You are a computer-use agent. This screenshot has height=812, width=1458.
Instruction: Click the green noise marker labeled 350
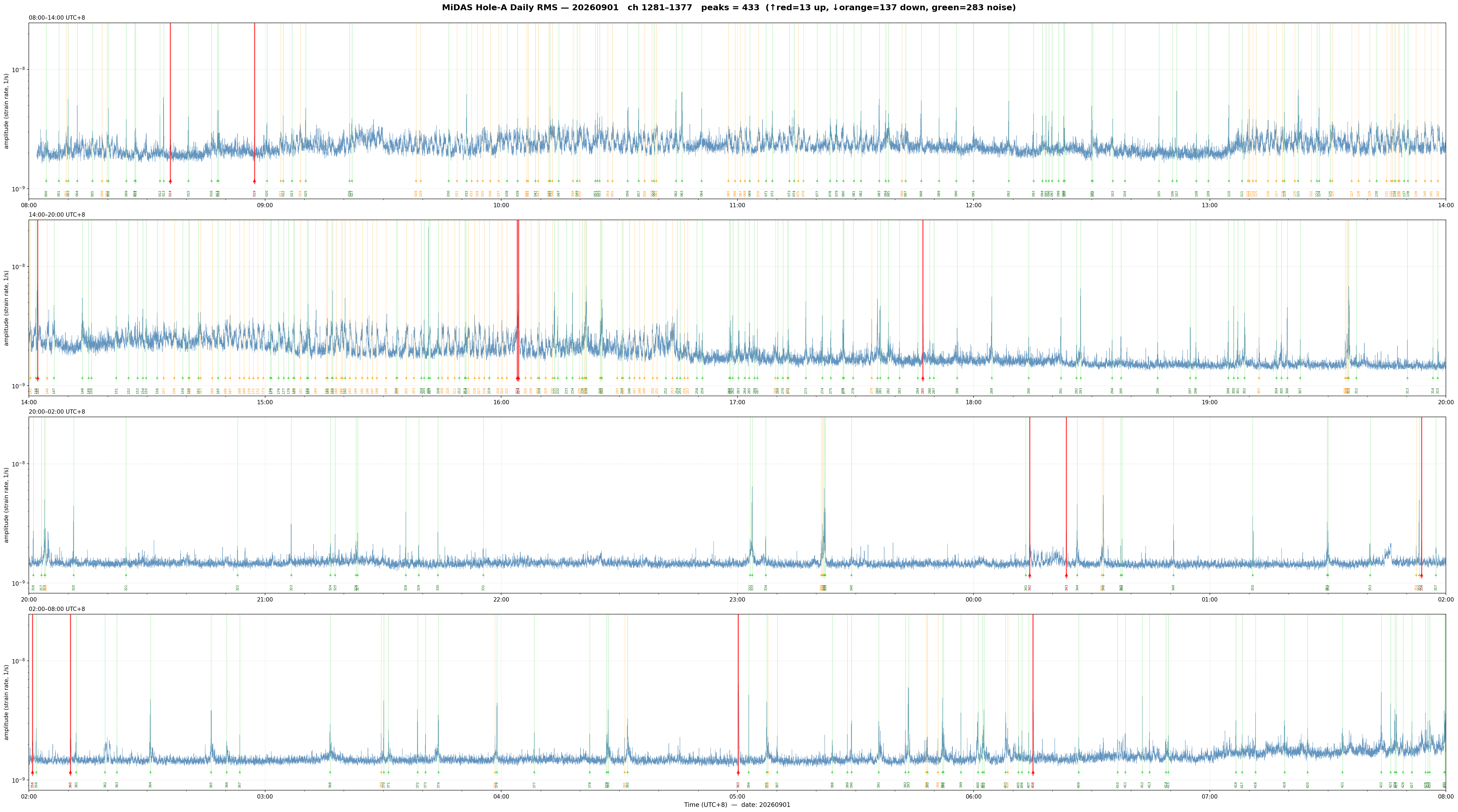[x=1253, y=575]
